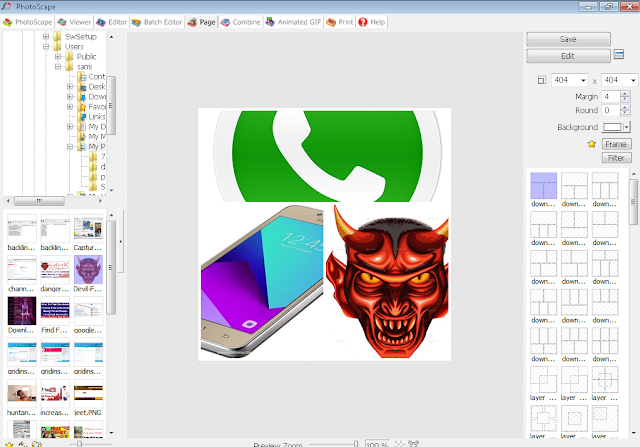This screenshot has width=640, height=447.
Task: Switch to the Combine tab
Action: pos(240,22)
